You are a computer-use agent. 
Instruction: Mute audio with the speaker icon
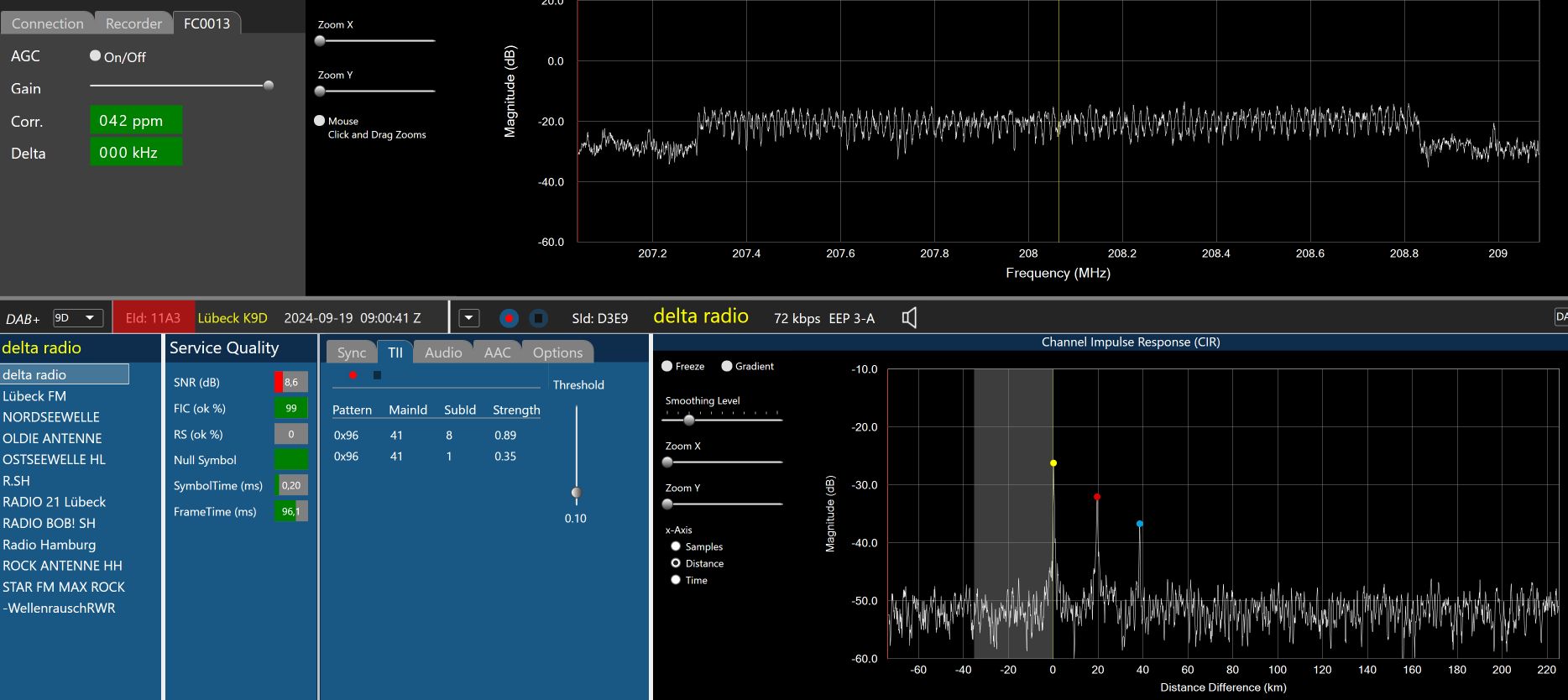[x=909, y=318]
